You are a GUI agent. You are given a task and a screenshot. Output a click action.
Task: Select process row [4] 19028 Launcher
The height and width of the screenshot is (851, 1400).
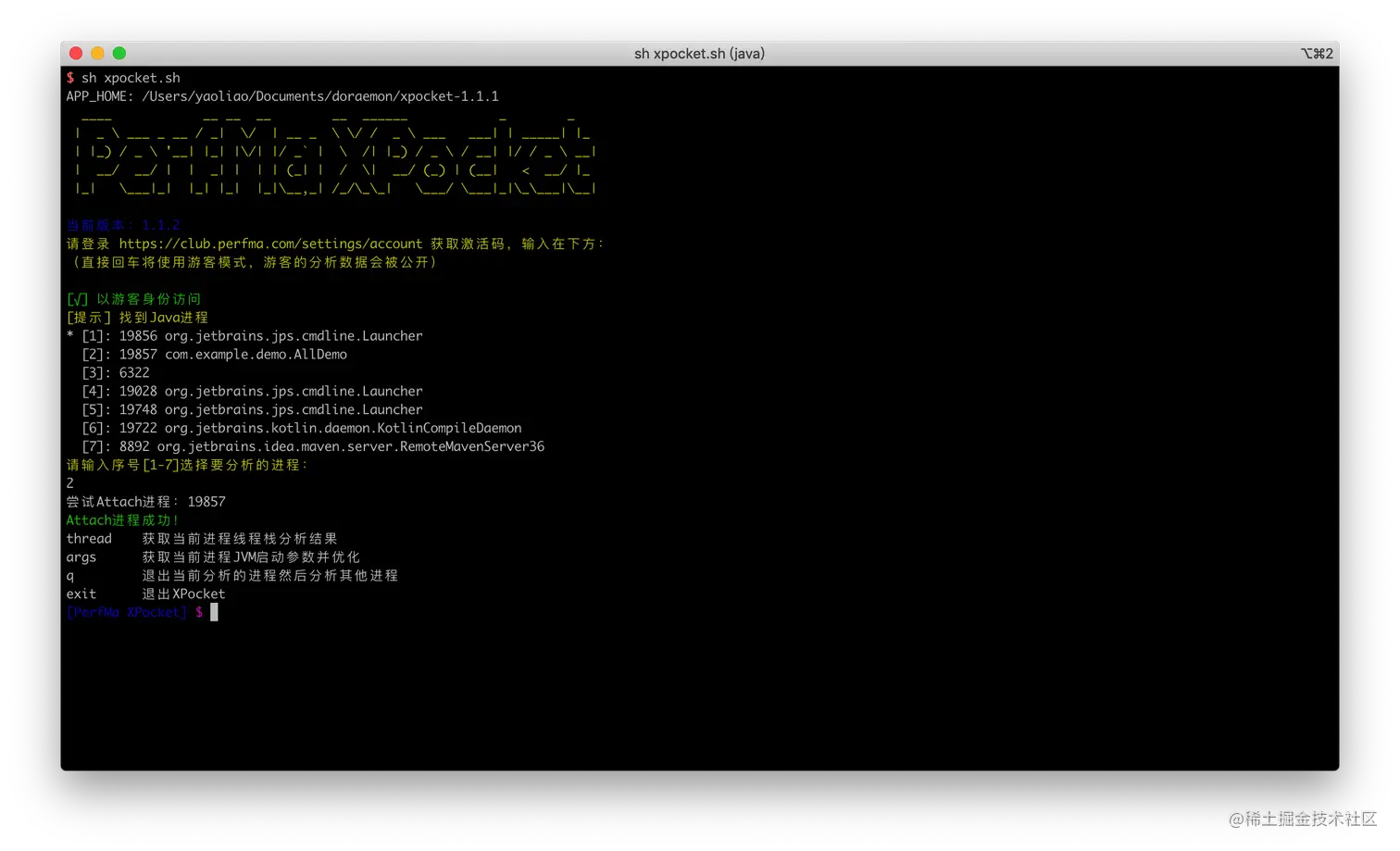(x=252, y=392)
